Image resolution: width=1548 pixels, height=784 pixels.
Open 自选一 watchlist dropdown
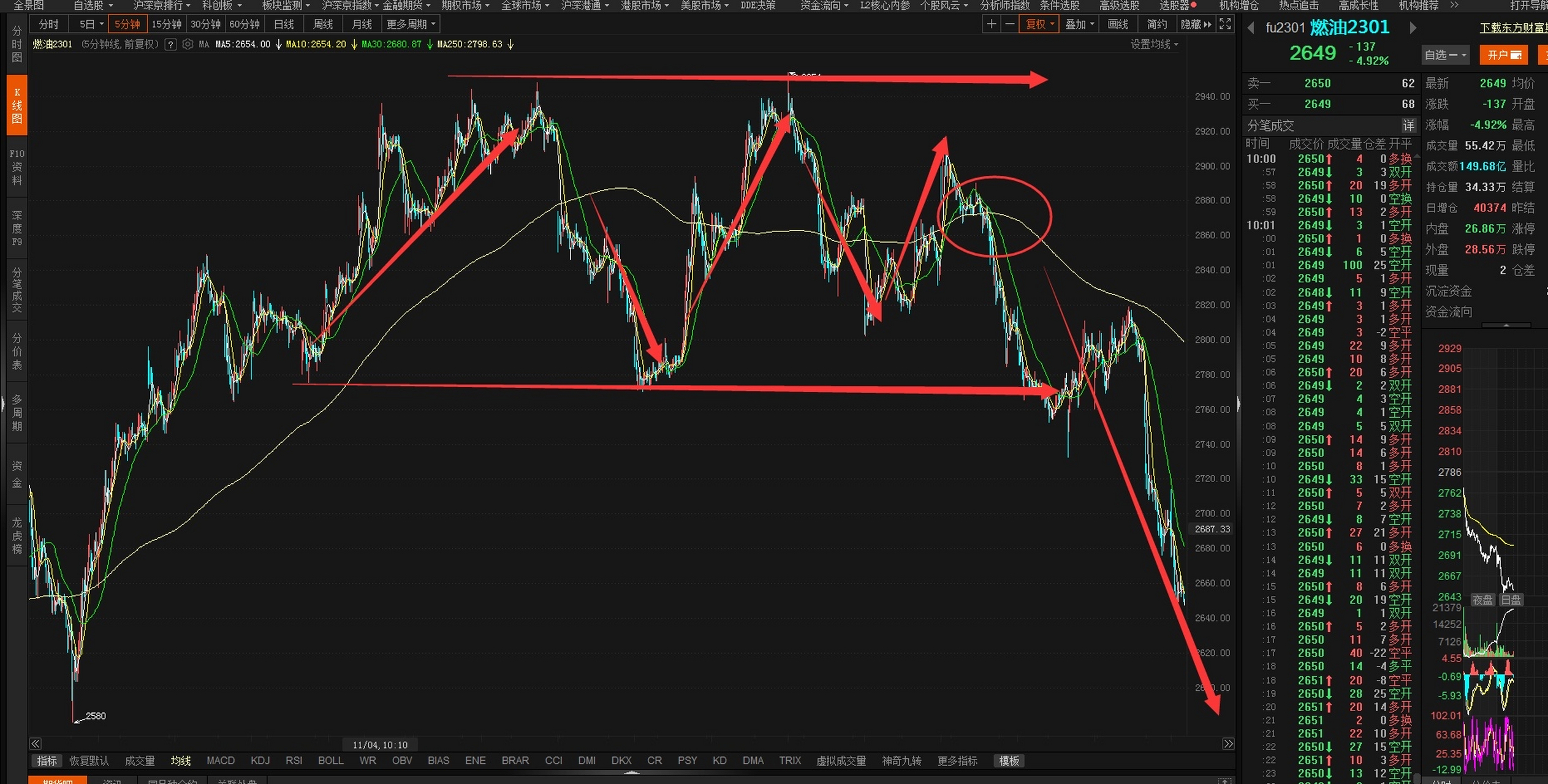click(x=1445, y=55)
